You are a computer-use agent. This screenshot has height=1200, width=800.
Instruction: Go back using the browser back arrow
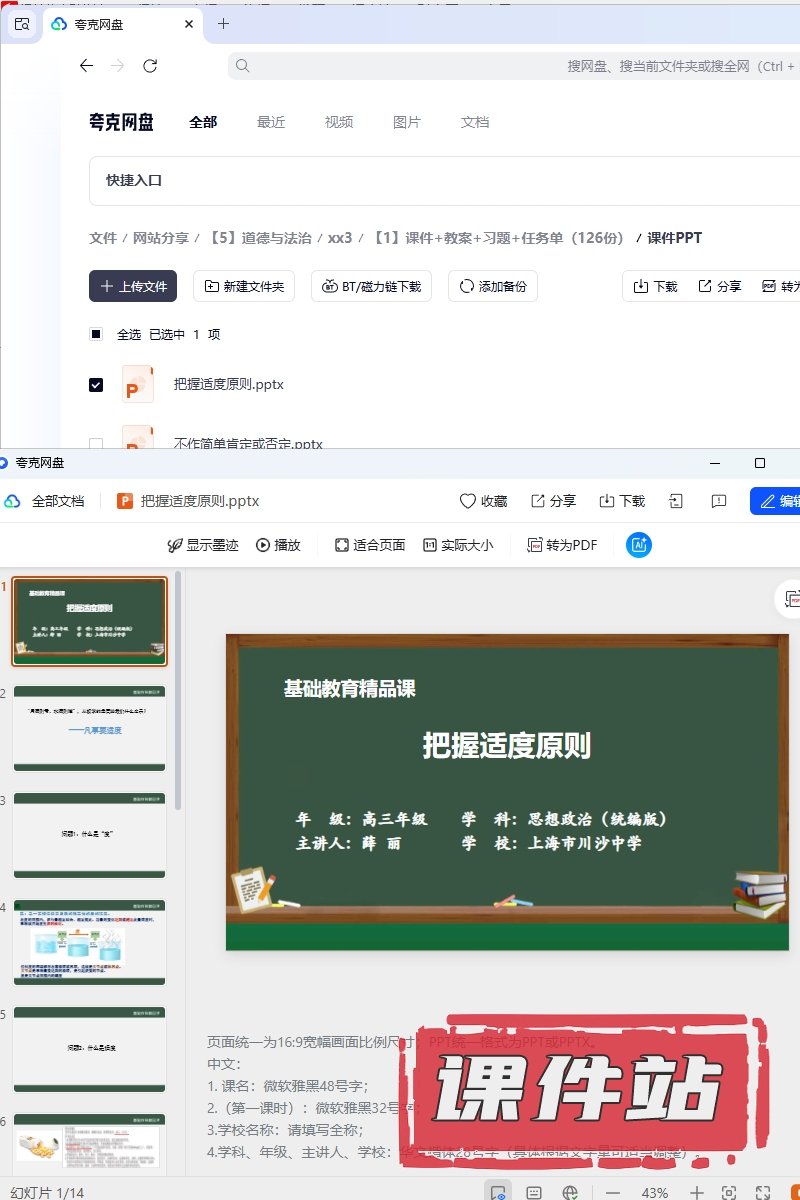click(86, 66)
